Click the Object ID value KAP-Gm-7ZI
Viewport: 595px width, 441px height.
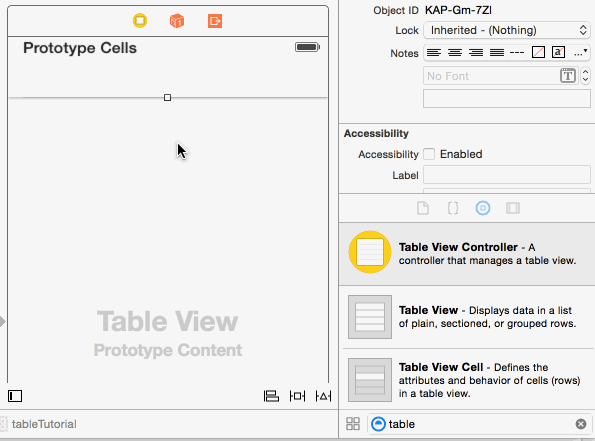(458, 10)
